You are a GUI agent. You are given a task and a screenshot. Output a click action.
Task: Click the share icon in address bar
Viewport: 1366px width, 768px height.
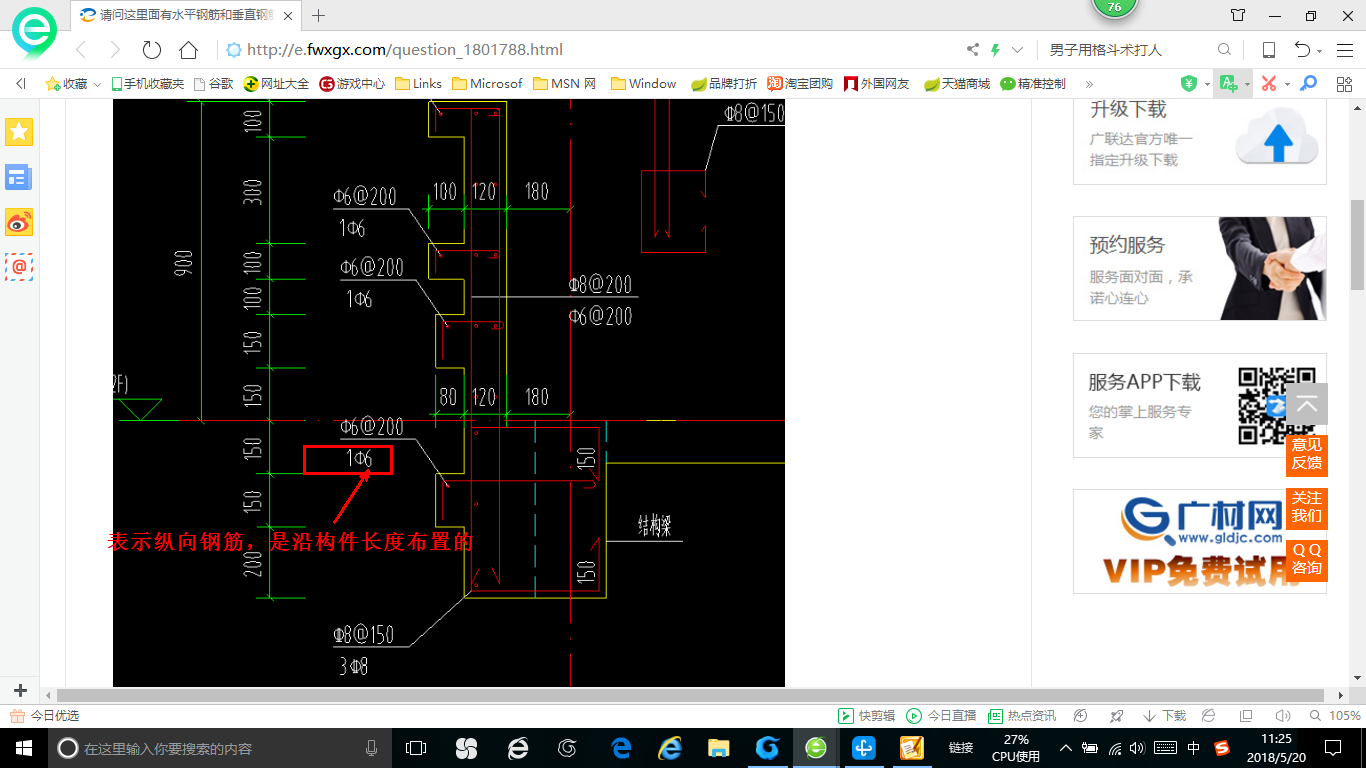973,50
